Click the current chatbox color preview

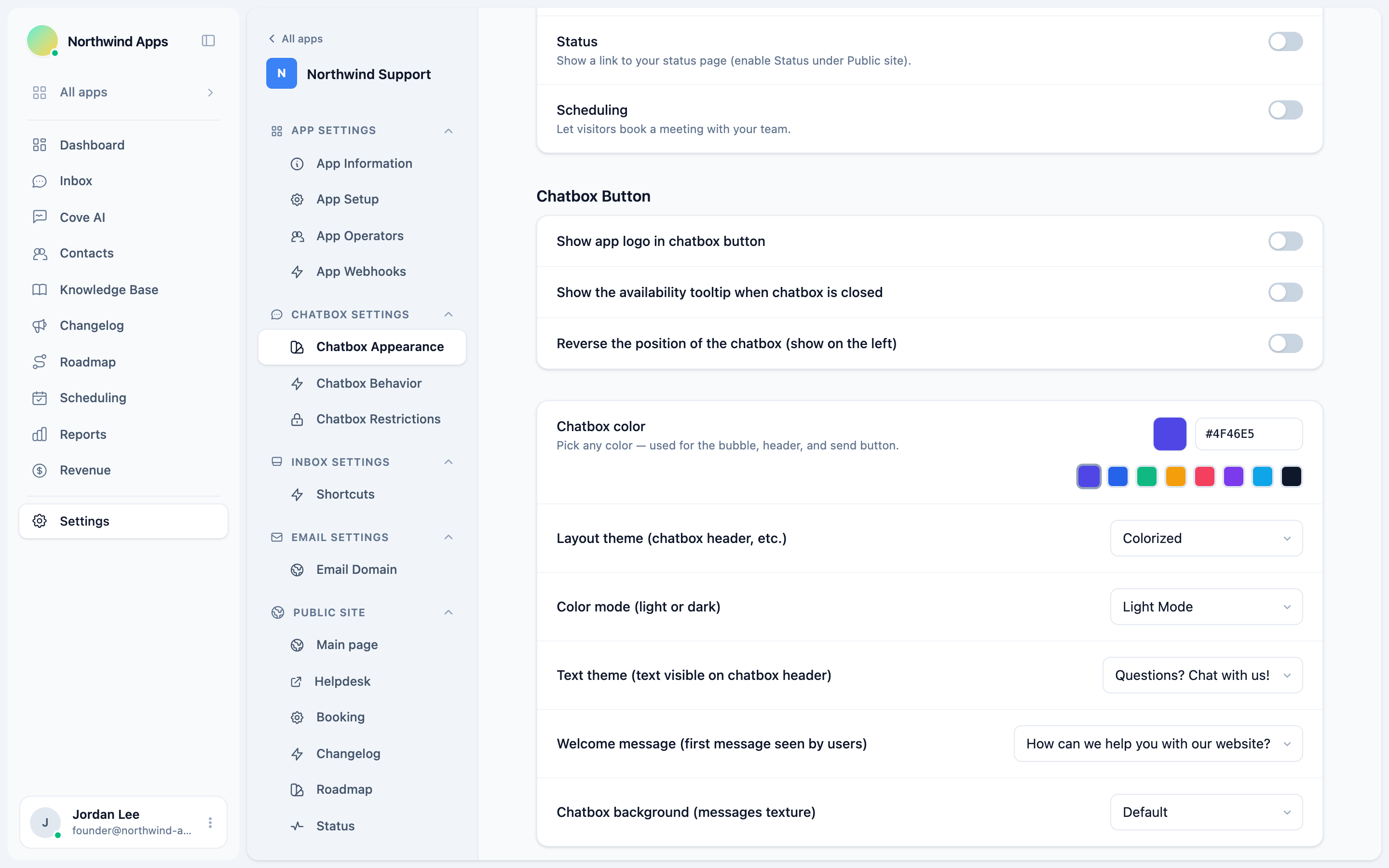[x=1170, y=434]
